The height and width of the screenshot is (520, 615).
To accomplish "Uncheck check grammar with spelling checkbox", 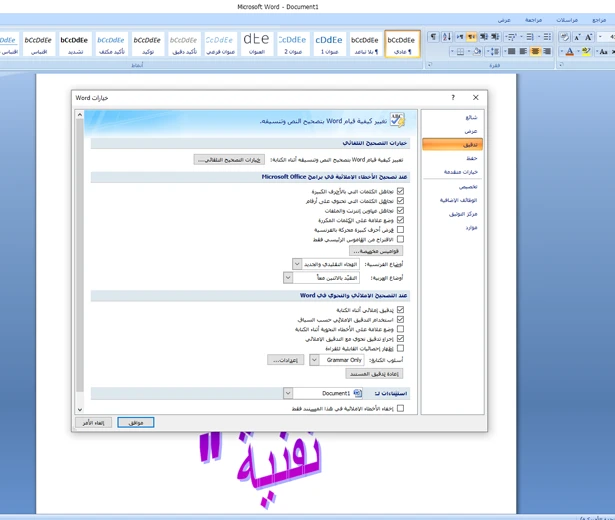I will pos(400,338).
